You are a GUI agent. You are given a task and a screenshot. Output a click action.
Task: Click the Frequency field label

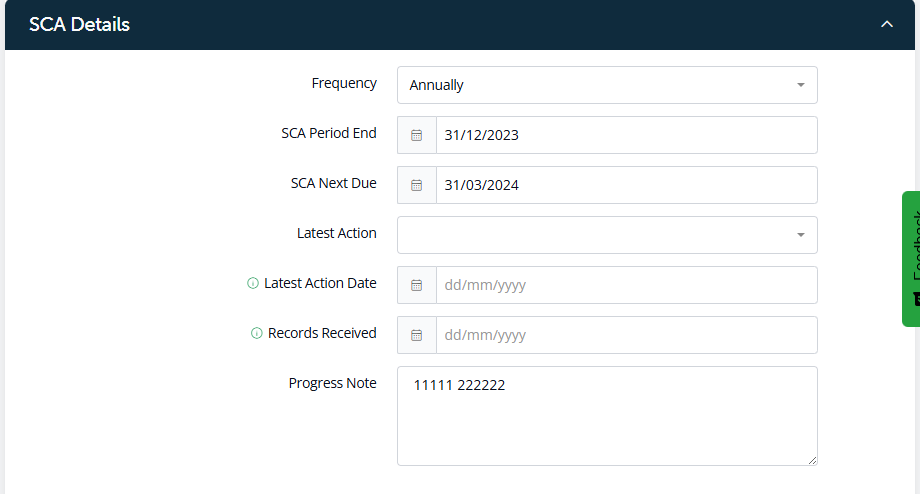pyautogui.click(x=344, y=83)
